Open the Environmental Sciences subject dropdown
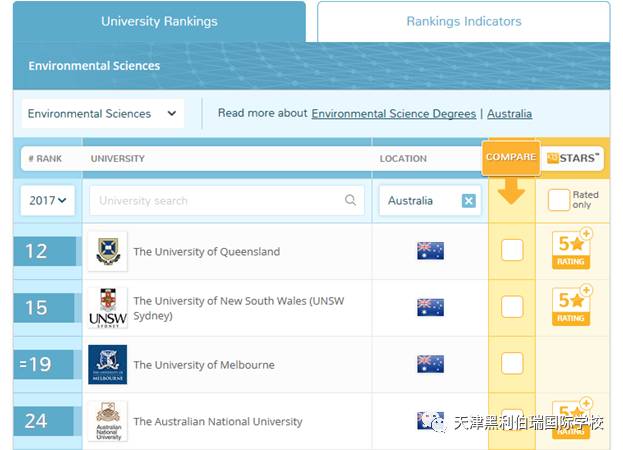Viewport: 623px width, 450px height. pyautogui.click(x=103, y=114)
